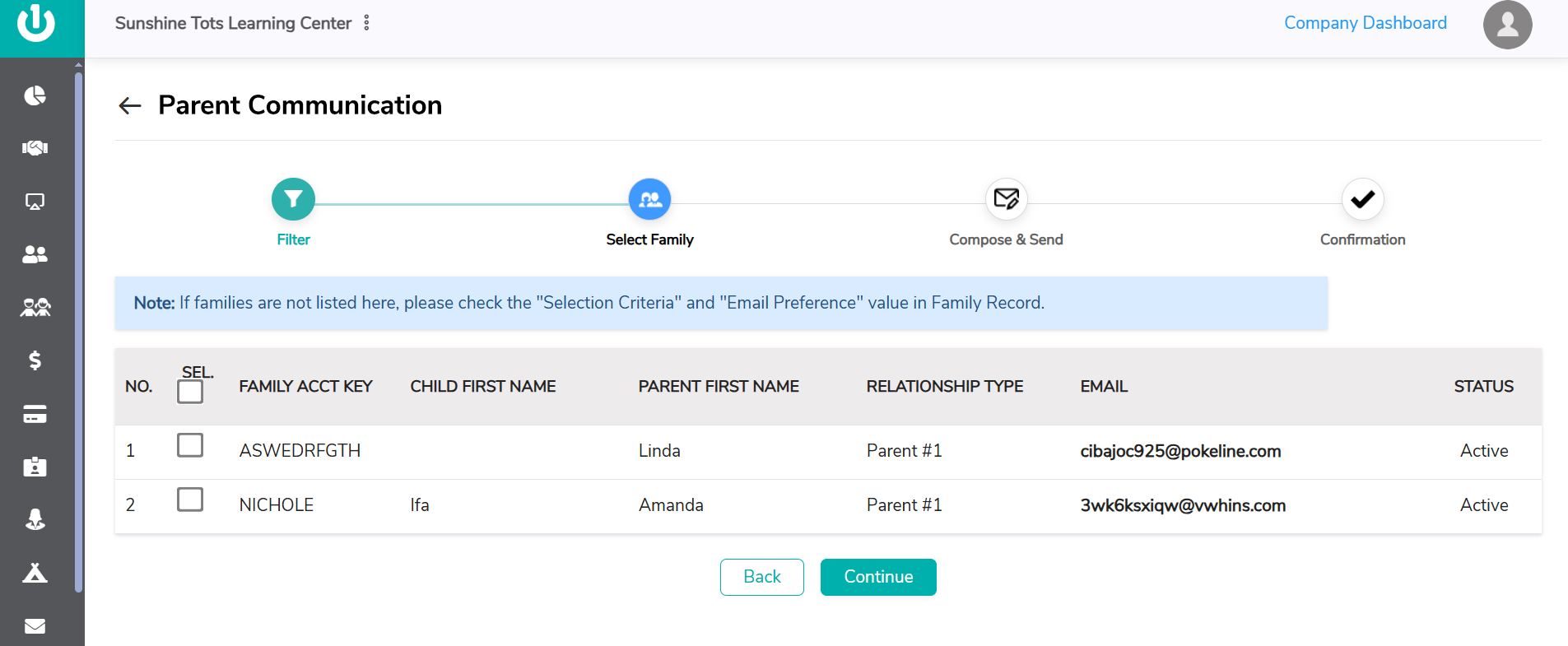Go to the Filter wizard step
The image size is (1568, 646).
pos(293,199)
